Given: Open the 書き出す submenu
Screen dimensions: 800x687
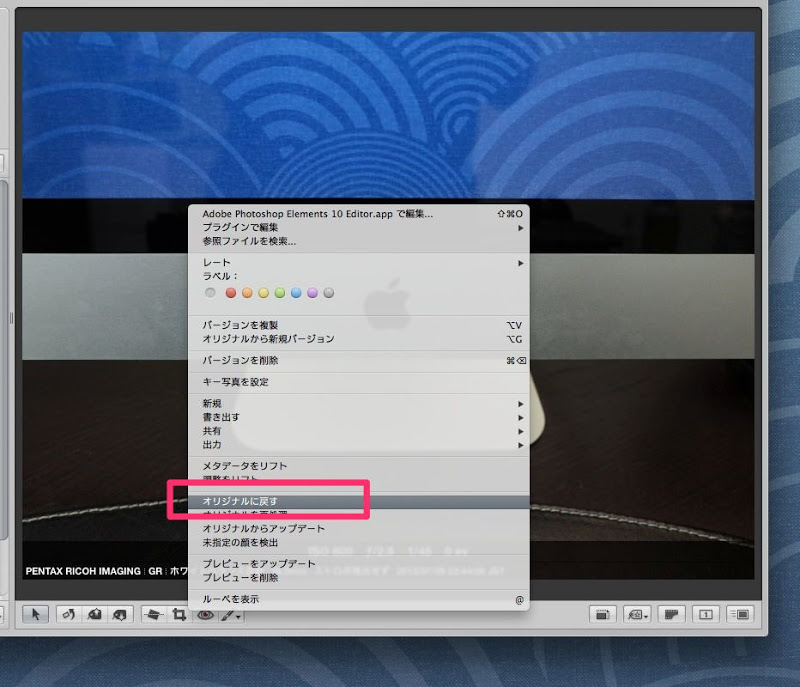Looking at the screenshot, I should 359,417.
